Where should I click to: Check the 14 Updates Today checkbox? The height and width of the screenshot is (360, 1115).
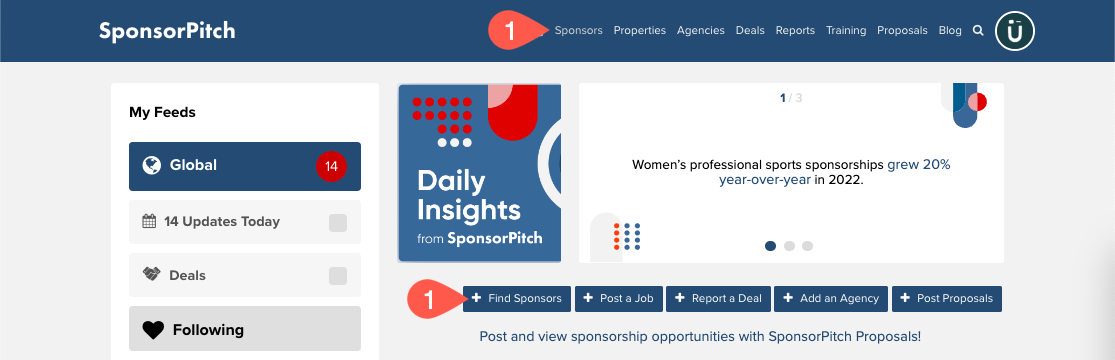(x=338, y=223)
